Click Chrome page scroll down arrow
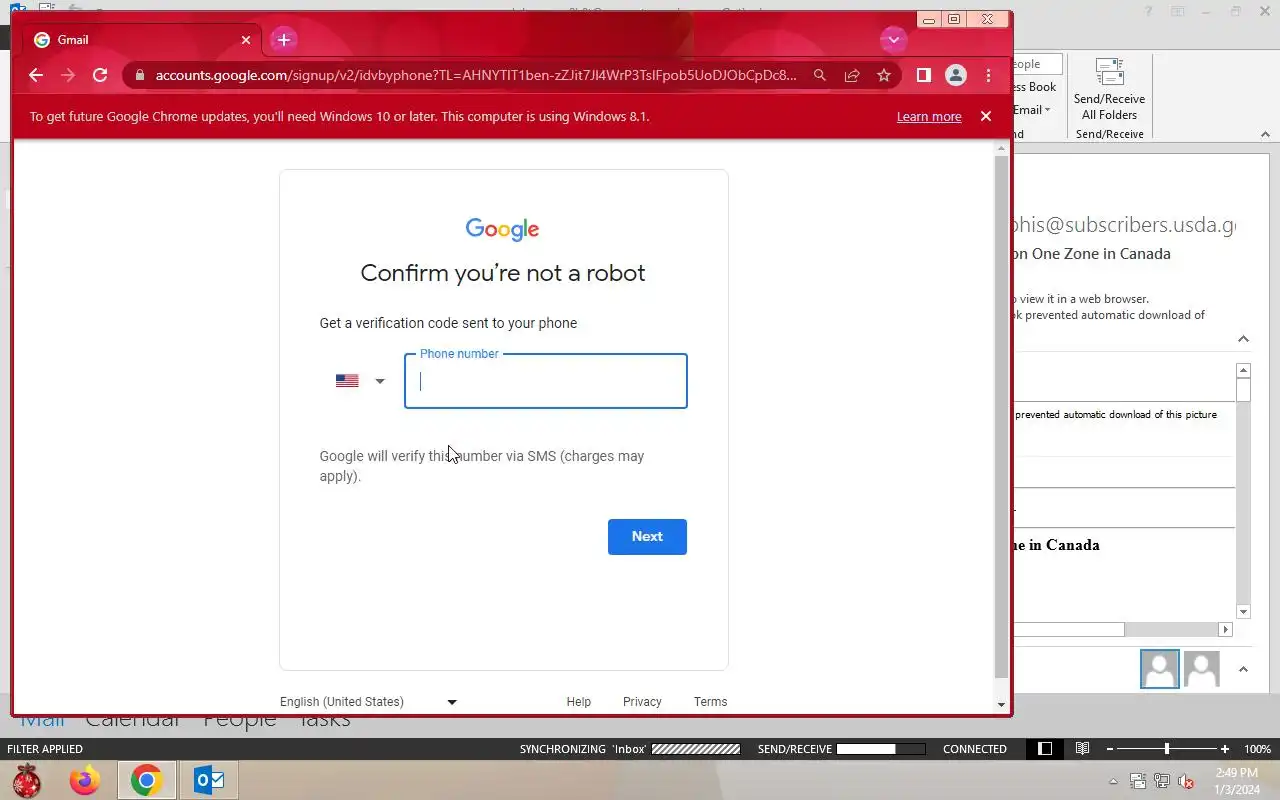The image size is (1280, 800). point(1002,705)
